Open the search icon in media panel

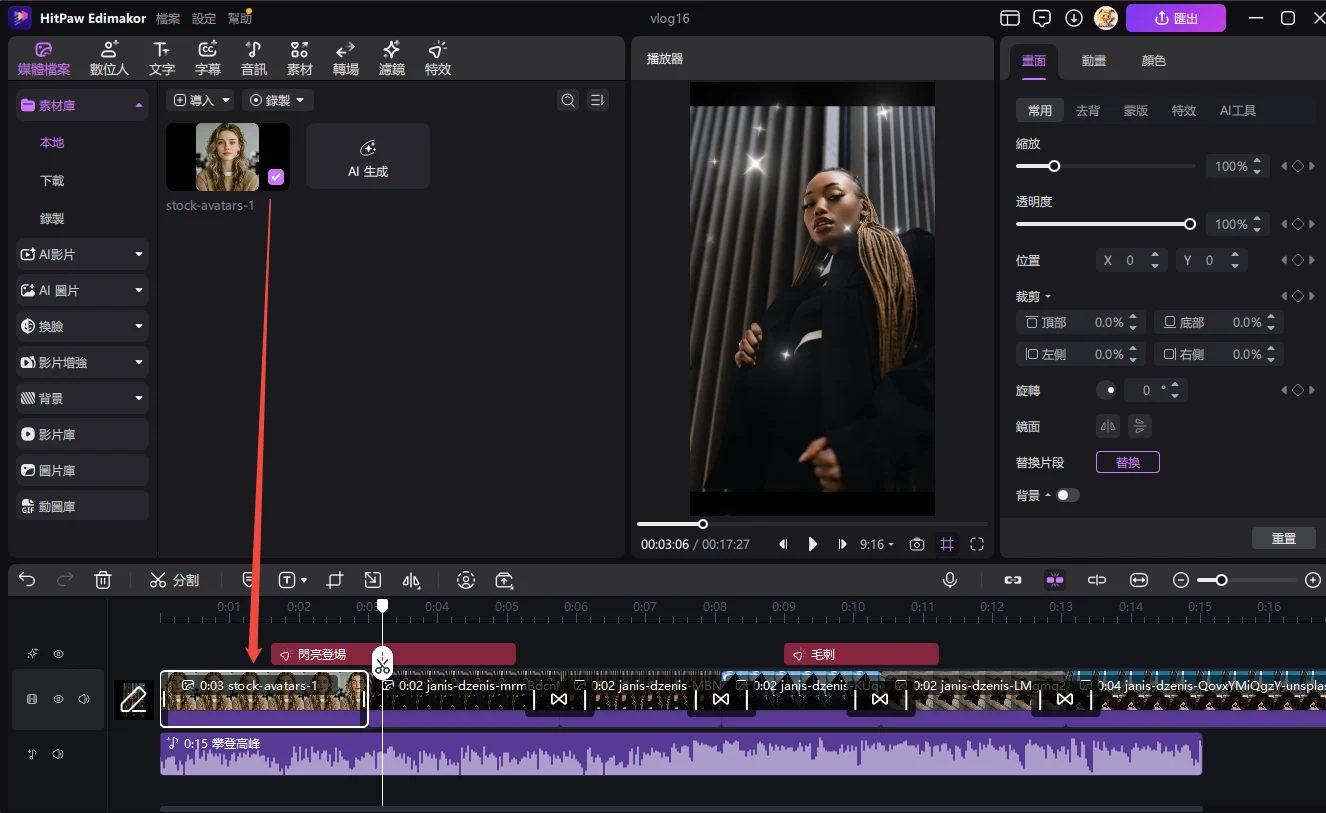click(x=568, y=100)
